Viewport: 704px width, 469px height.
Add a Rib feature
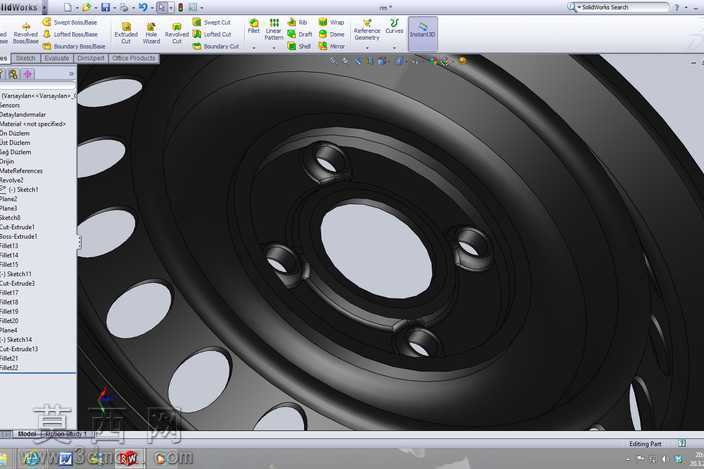pos(297,22)
